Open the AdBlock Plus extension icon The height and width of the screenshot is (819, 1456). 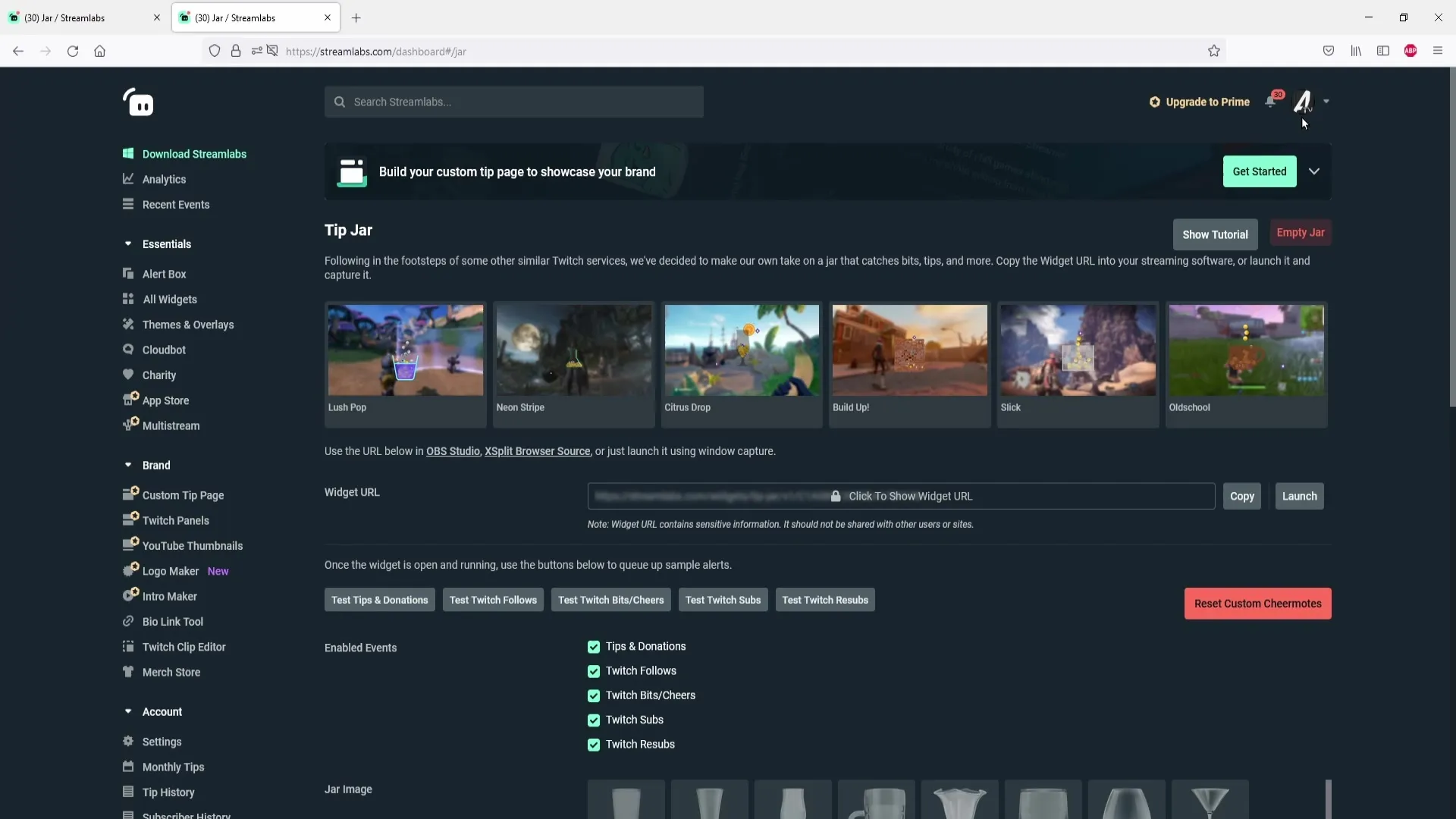click(x=1410, y=51)
